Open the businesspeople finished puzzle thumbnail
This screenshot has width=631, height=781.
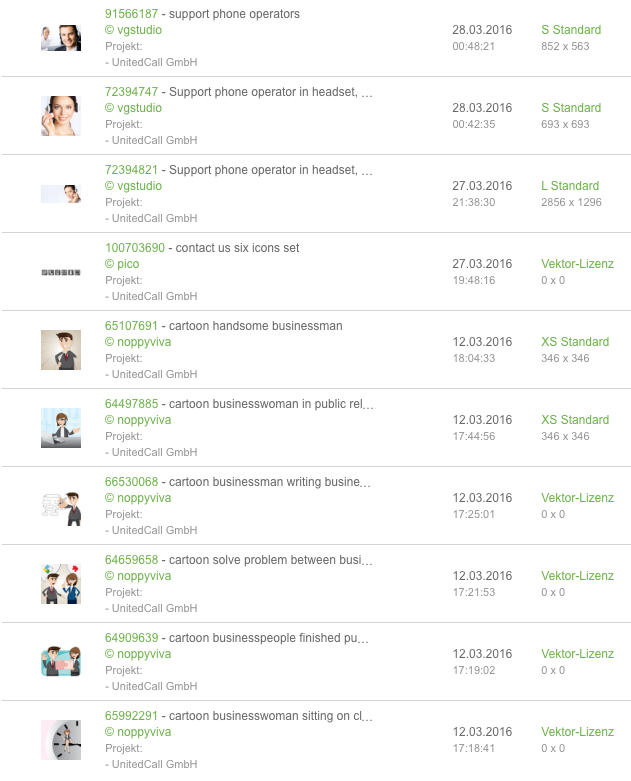61,661
